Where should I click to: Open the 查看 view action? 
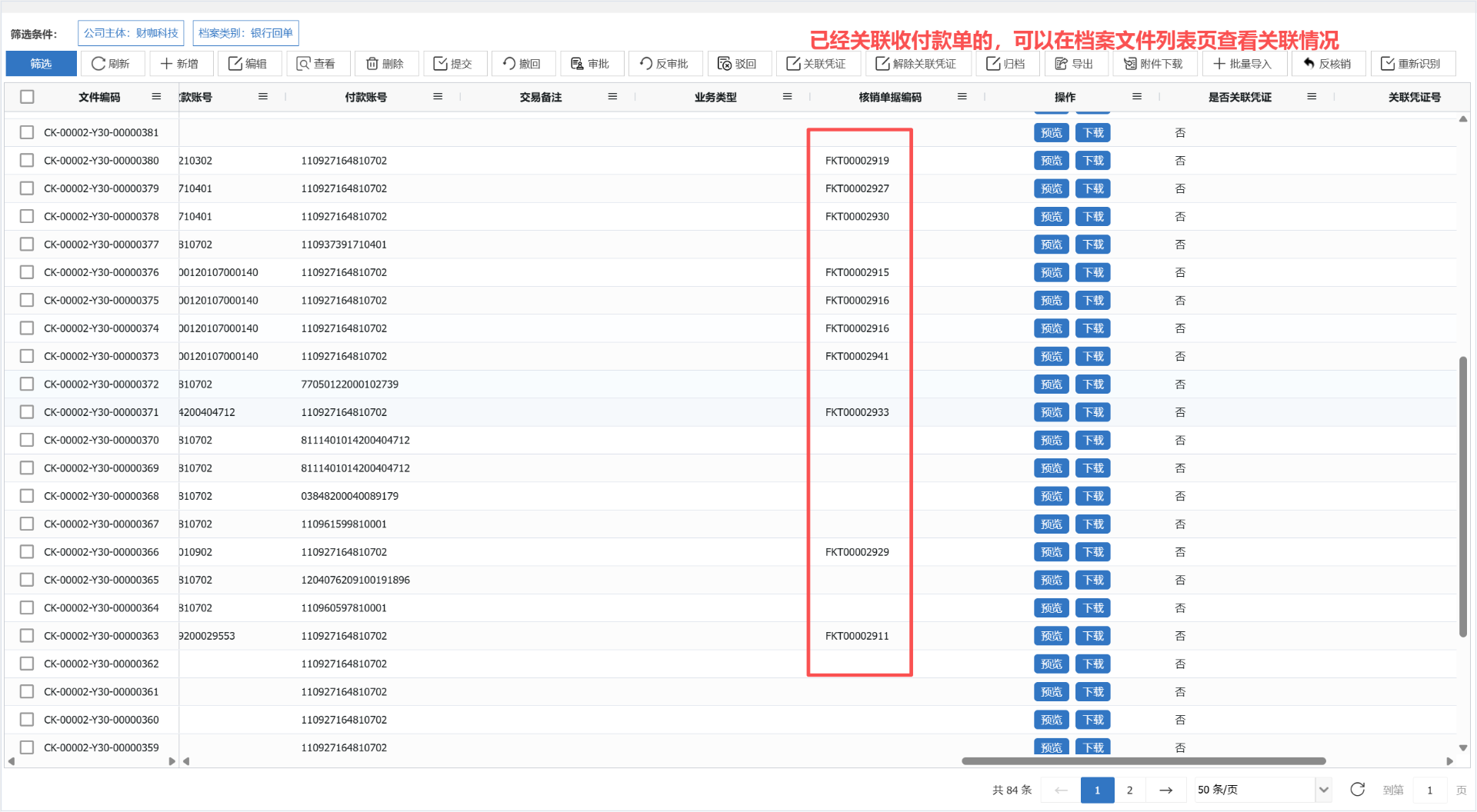(317, 64)
